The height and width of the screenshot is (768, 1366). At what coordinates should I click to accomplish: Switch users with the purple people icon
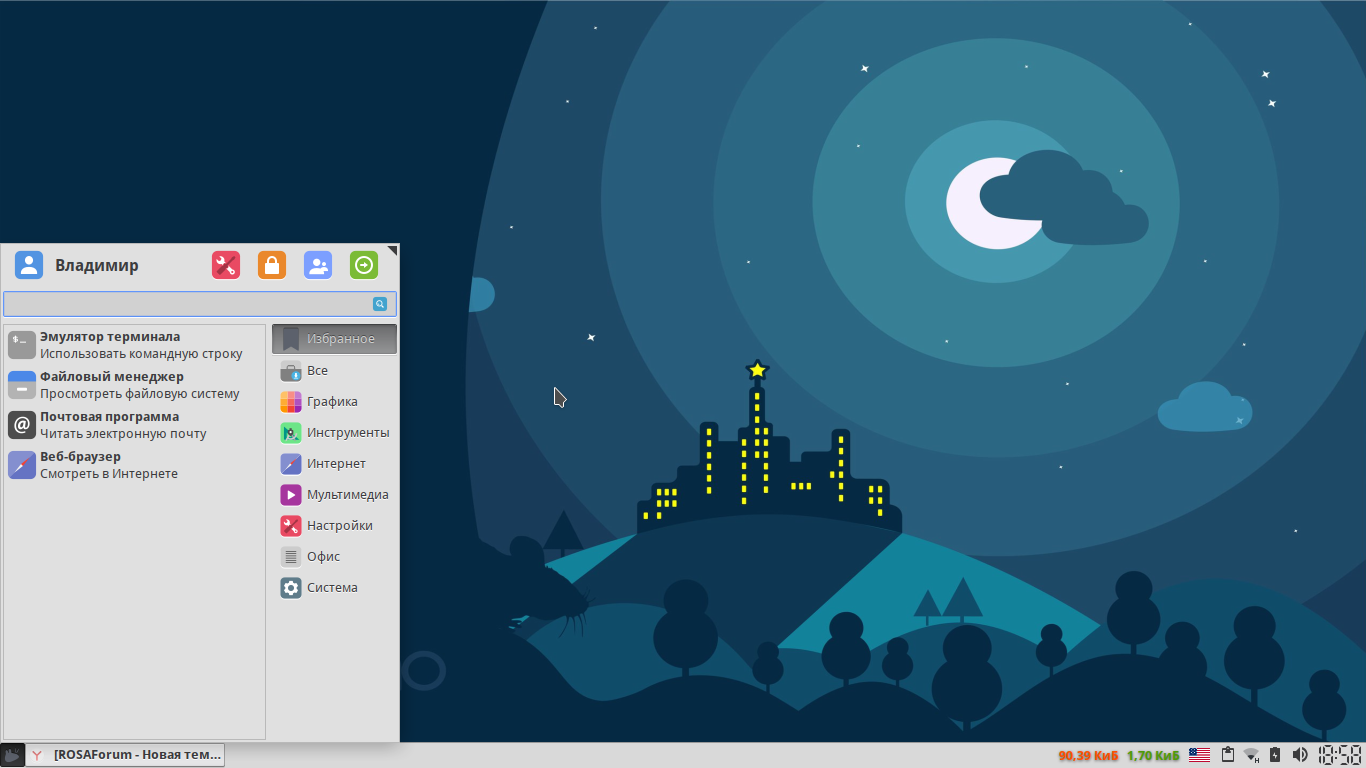(x=318, y=265)
